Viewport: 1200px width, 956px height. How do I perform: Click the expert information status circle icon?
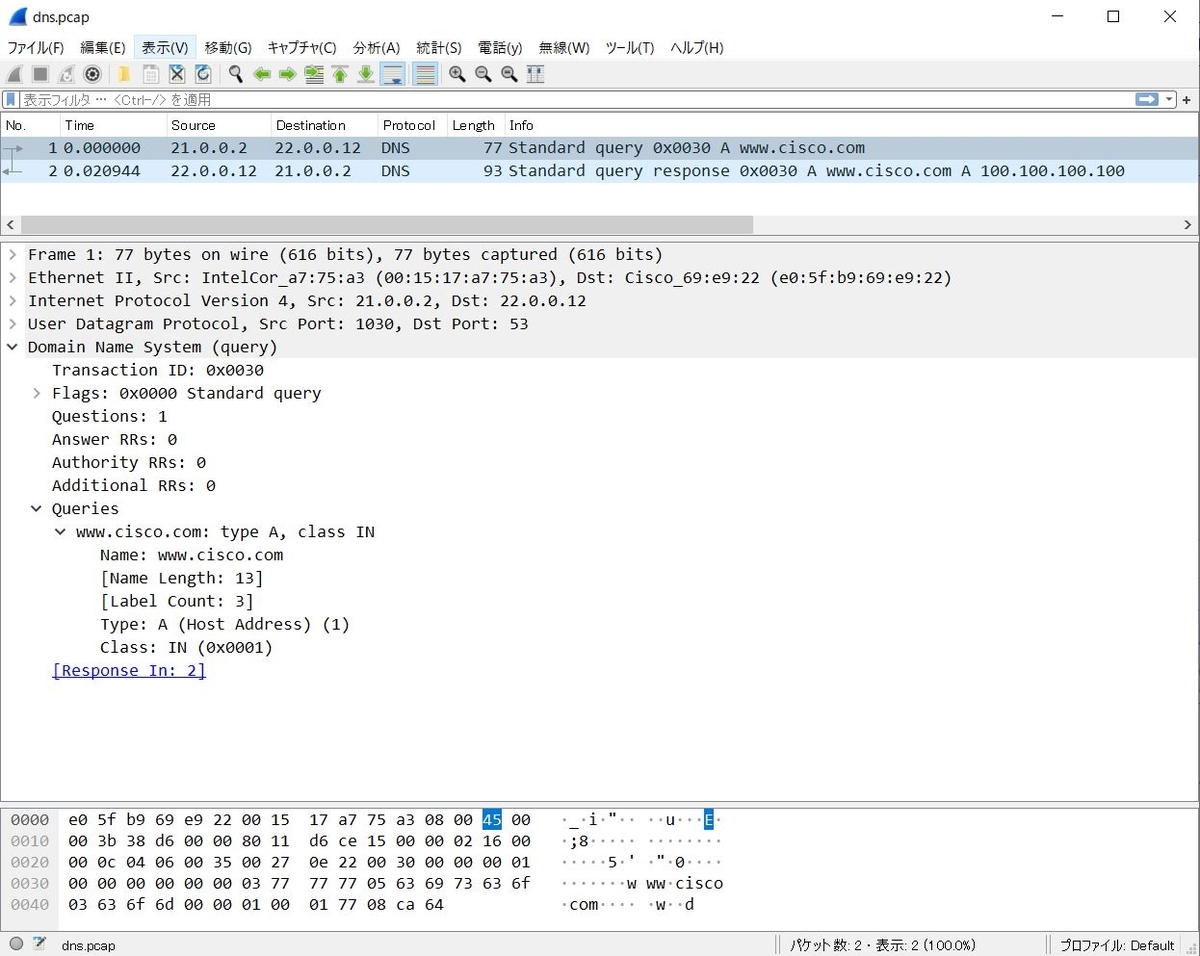[x=16, y=944]
